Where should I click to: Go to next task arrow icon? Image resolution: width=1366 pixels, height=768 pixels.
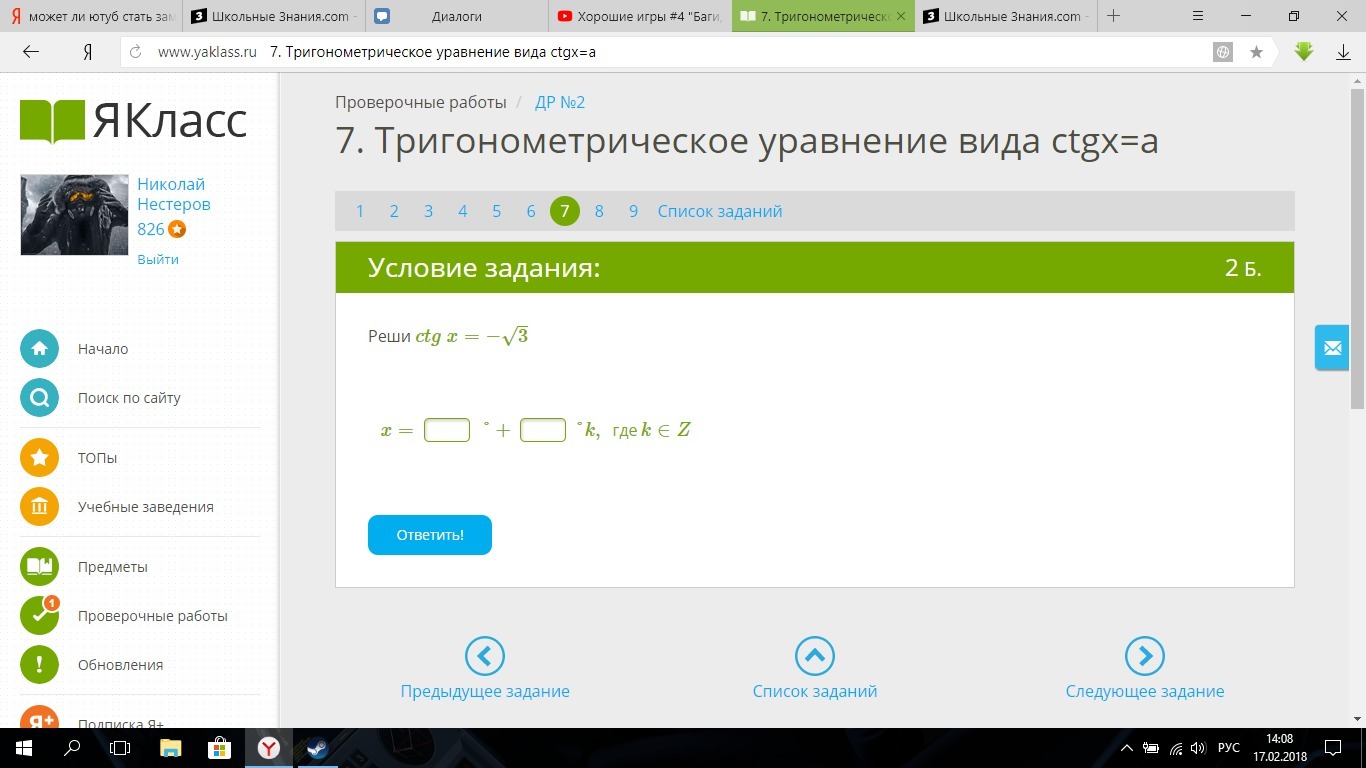pyautogui.click(x=1145, y=656)
